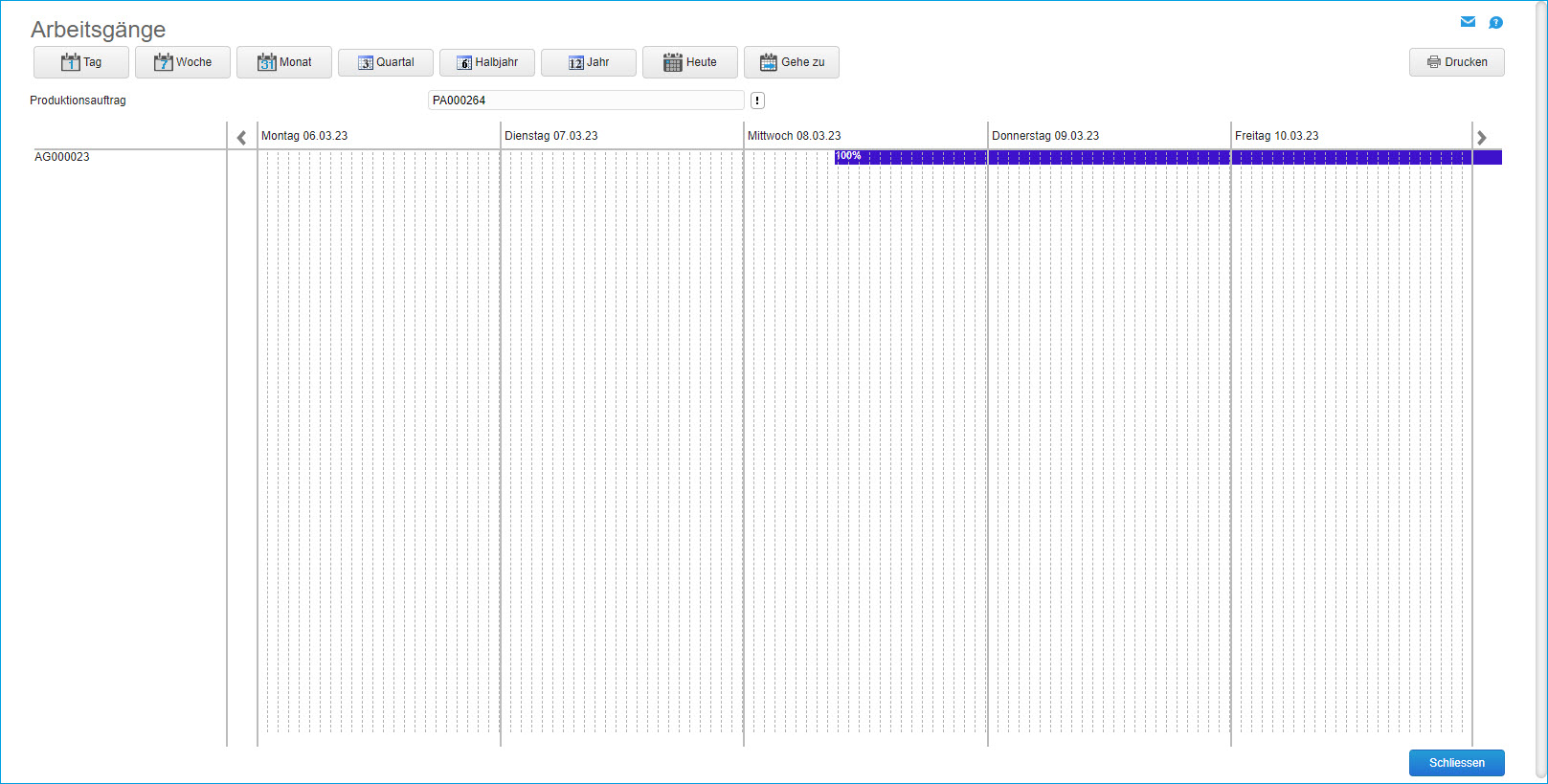The image size is (1548, 784).
Task: Open the help icon
Action: pos(1496,22)
